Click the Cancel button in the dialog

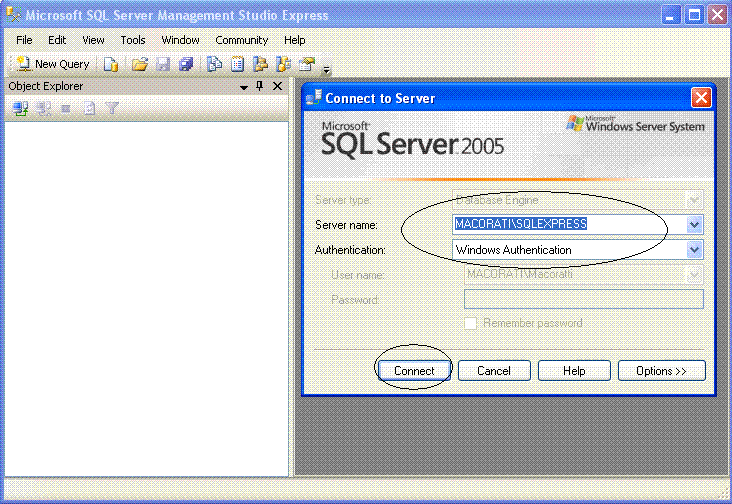(494, 371)
